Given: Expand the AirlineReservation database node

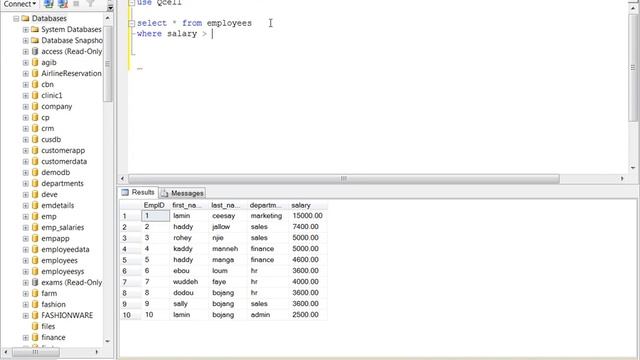Looking at the screenshot, I should click(x=25, y=73).
